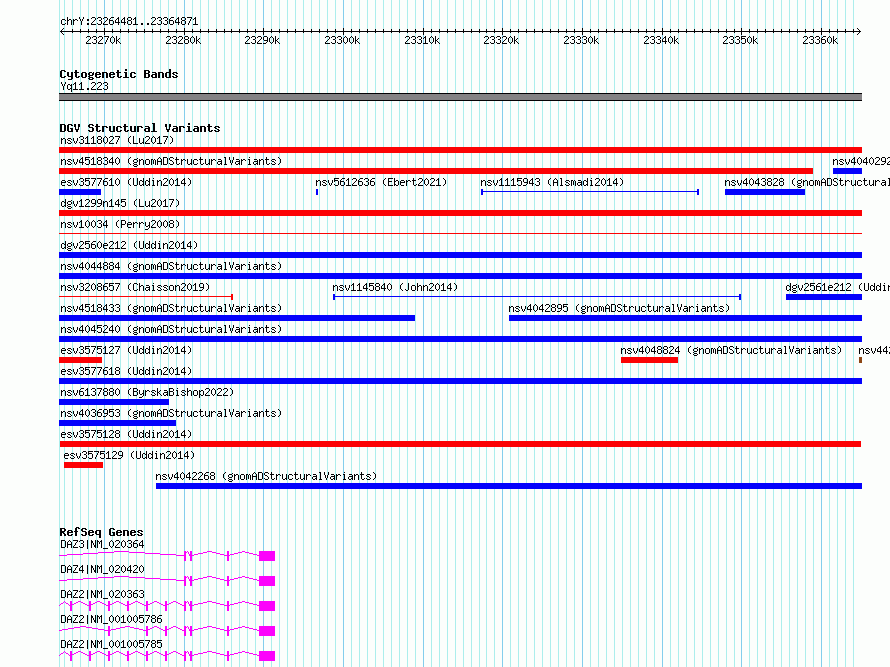Viewport: 890px width, 667px height.
Task: Click the 23350k ruler position
Action: click(740, 40)
